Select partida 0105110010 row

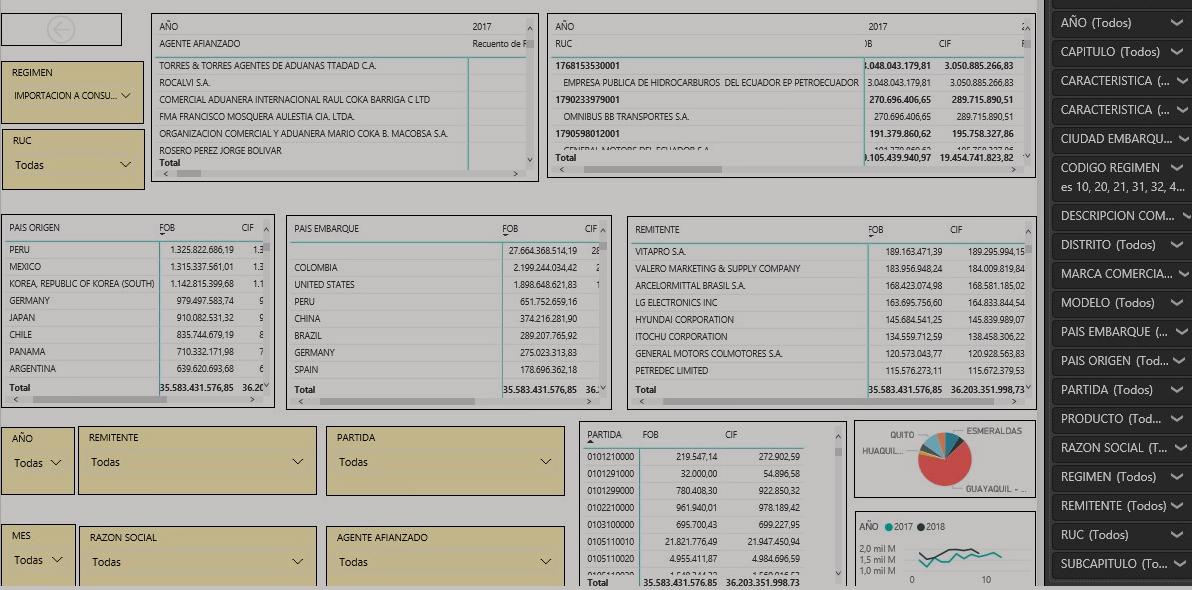click(693, 541)
